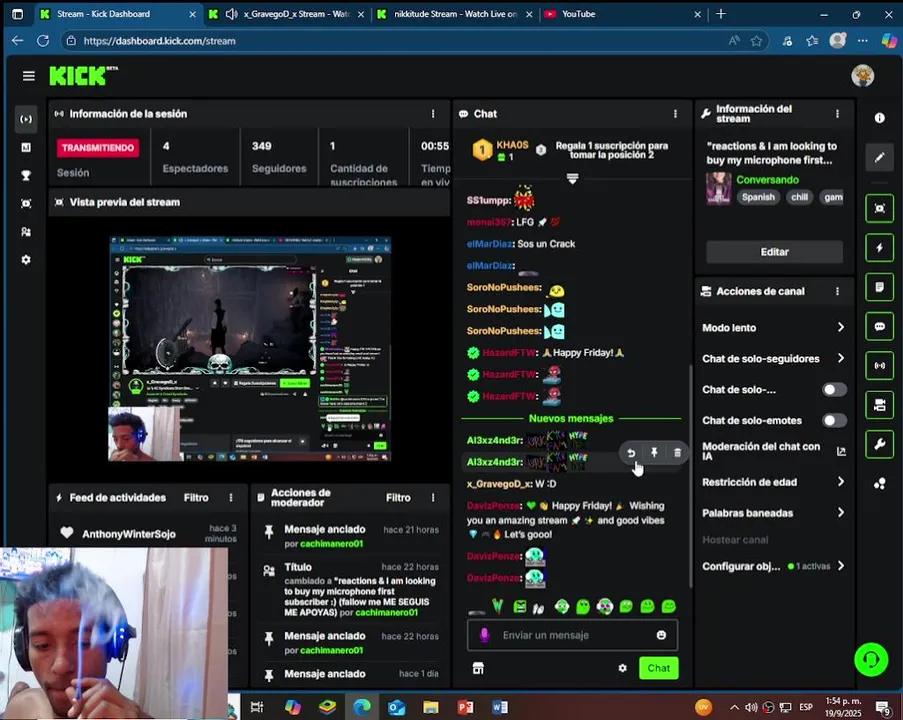Image resolution: width=903 pixels, height=720 pixels.
Task: Open Información del stream three-dot menu
Action: click(837, 114)
